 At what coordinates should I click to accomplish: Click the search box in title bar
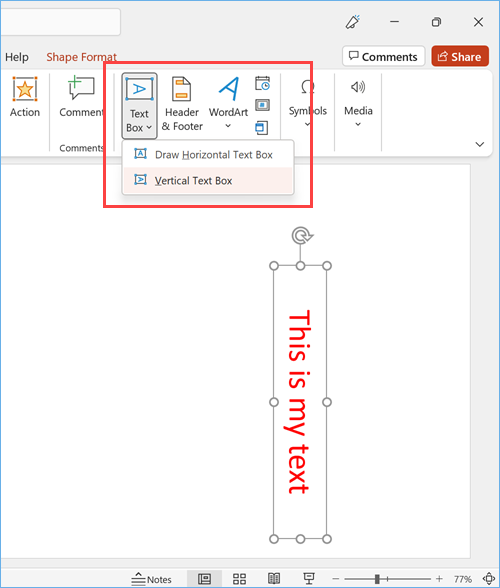(60, 22)
